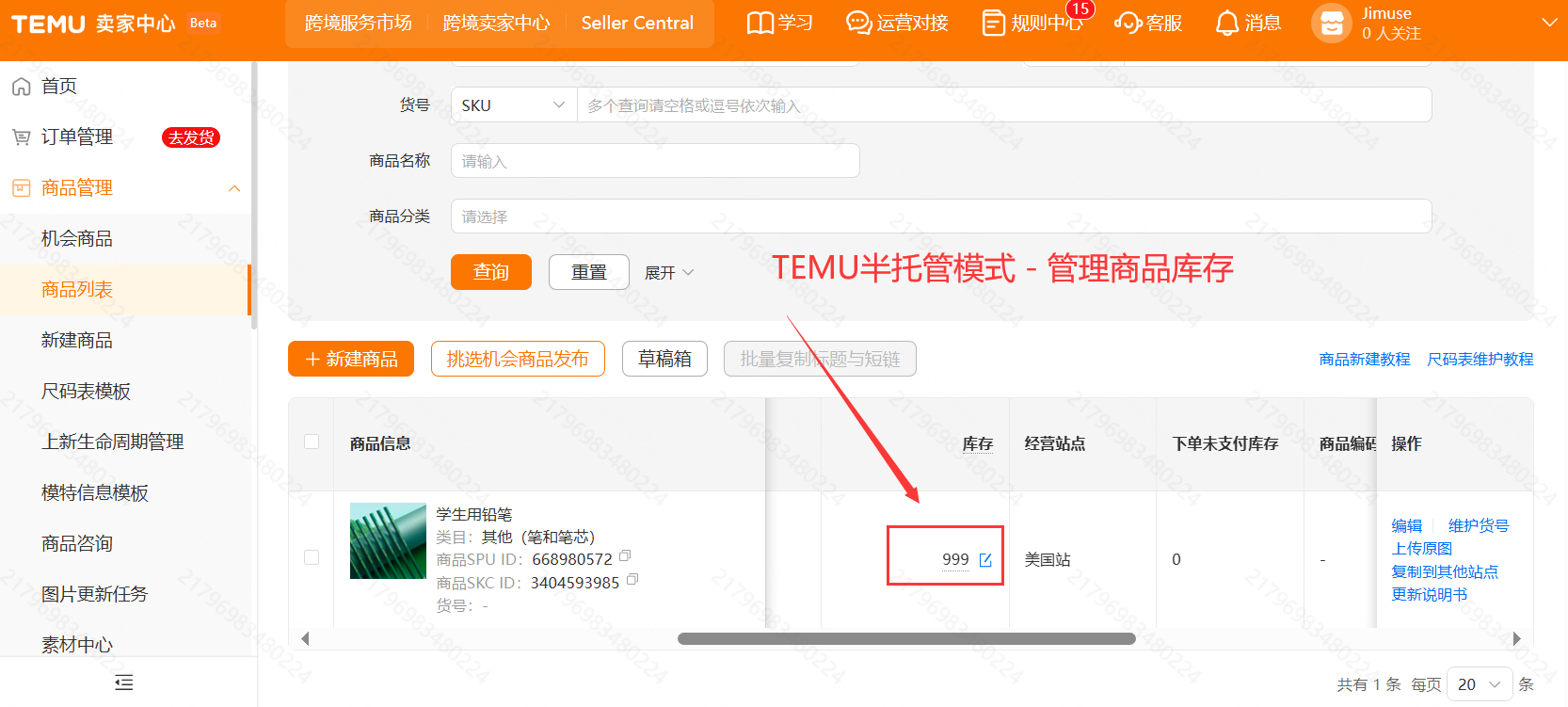Click 批量复制标题与短链 button
1568x707 pixels.
point(820,359)
